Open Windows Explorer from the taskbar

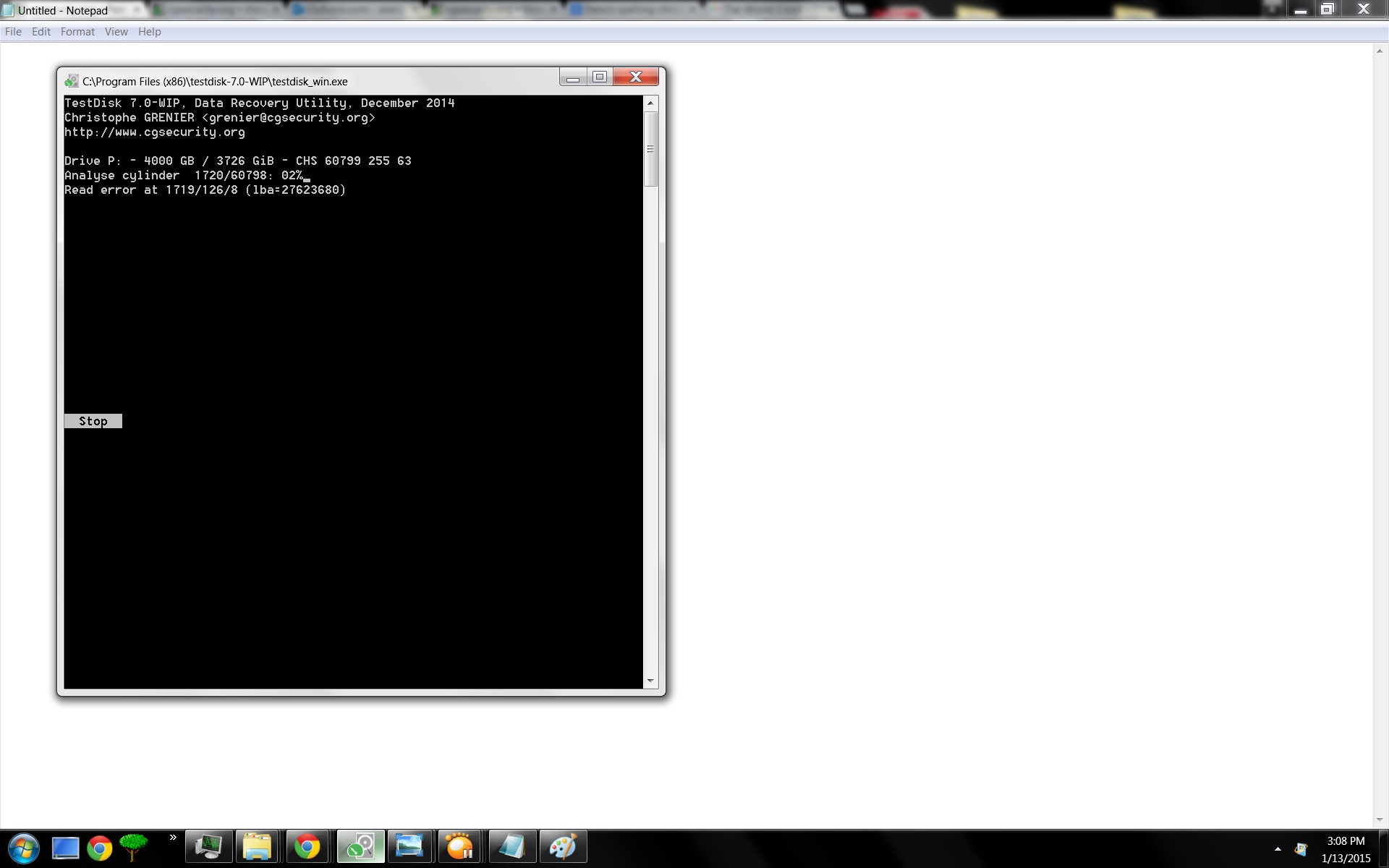point(257,847)
